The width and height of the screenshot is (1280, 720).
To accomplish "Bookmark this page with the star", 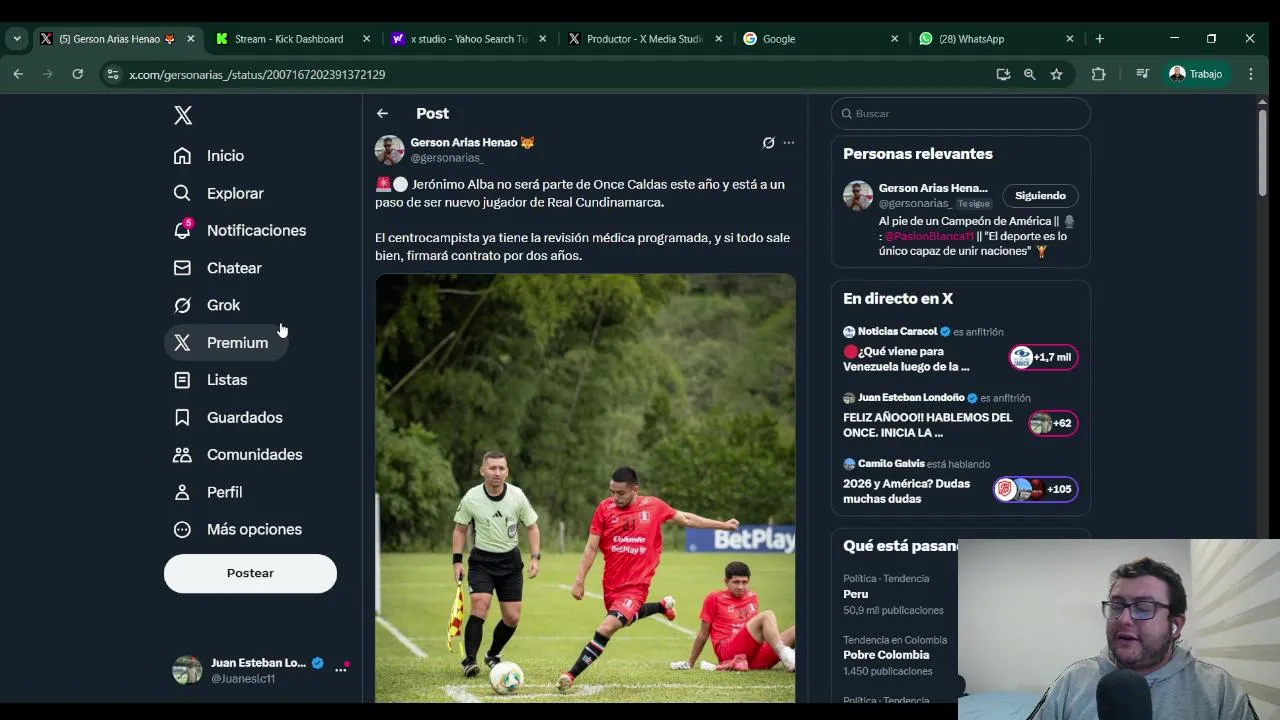I will [1056, 74].
